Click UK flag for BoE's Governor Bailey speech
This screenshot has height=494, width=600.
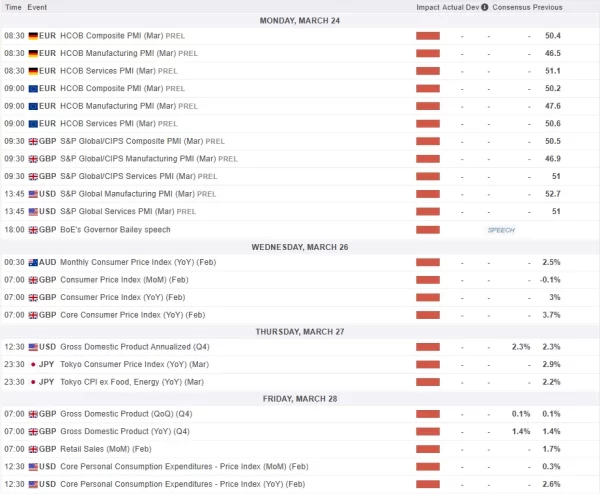[x=33, y=229]
